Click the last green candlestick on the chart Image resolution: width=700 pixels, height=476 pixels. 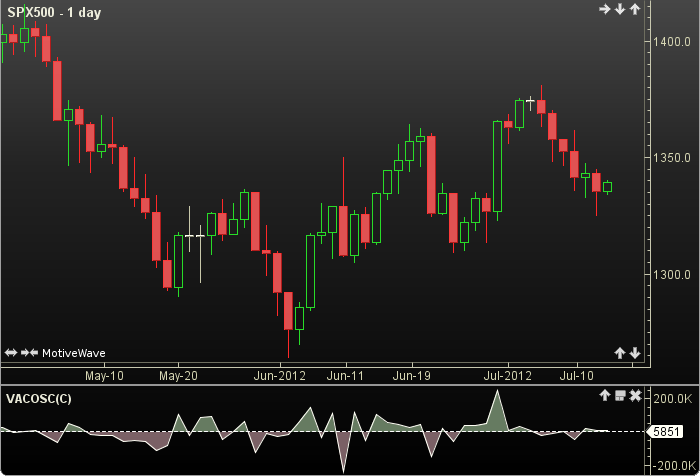(608, 187)
